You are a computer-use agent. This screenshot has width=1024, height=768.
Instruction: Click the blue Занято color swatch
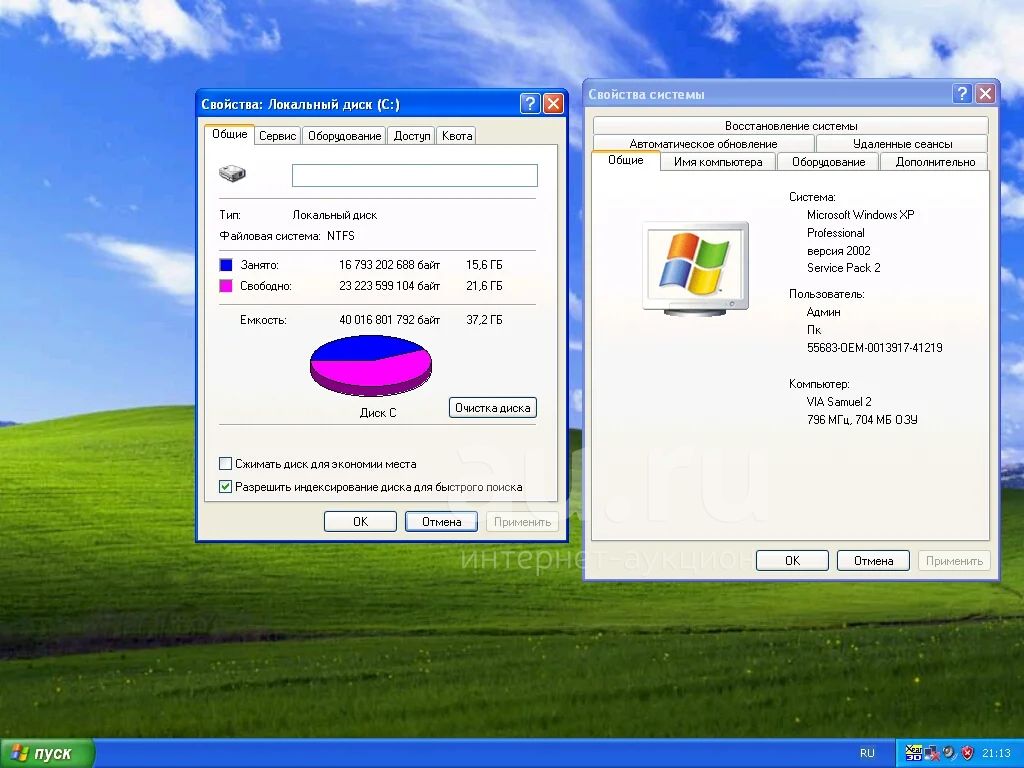click(226, 264)
